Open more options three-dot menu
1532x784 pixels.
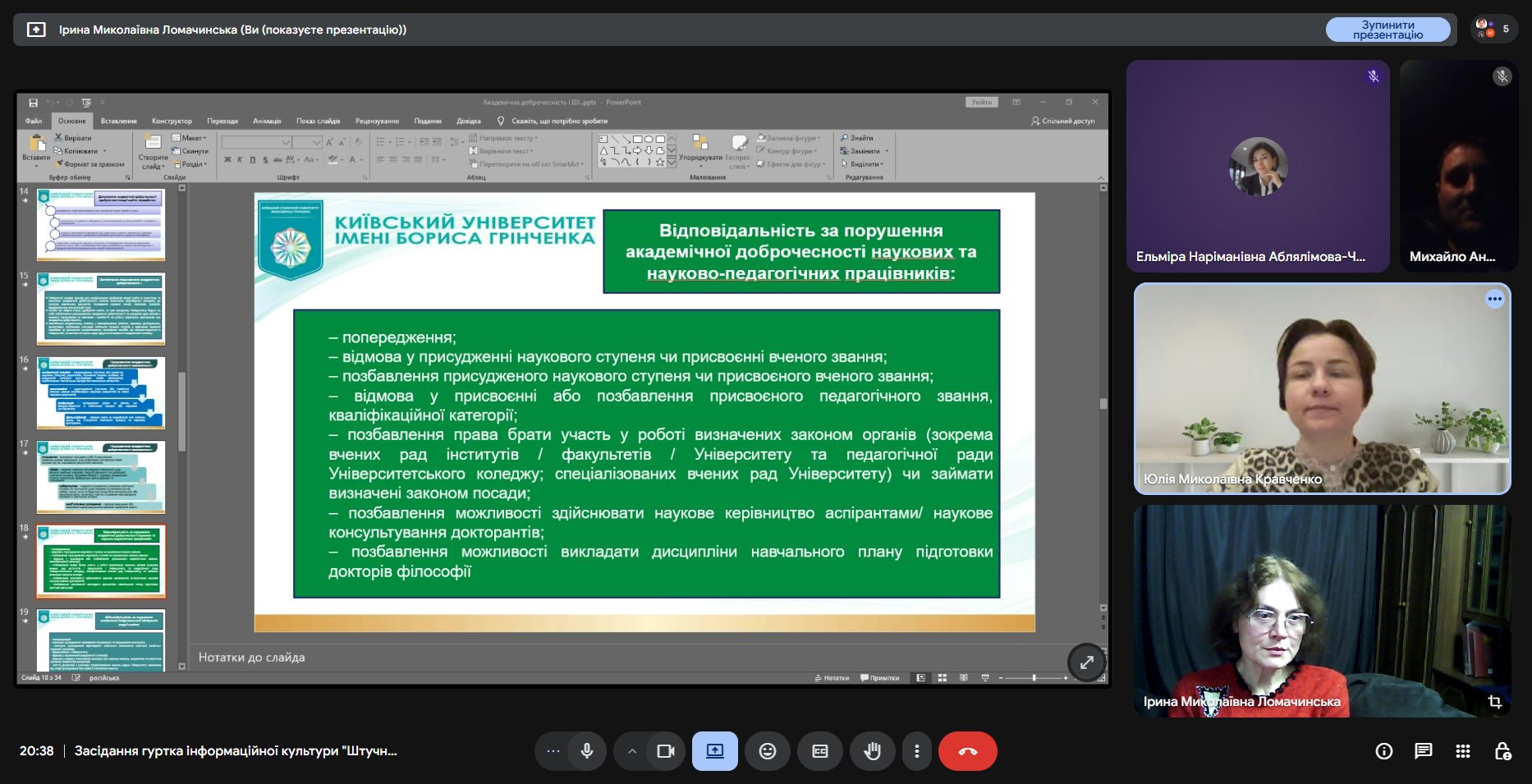coord(916,751)
